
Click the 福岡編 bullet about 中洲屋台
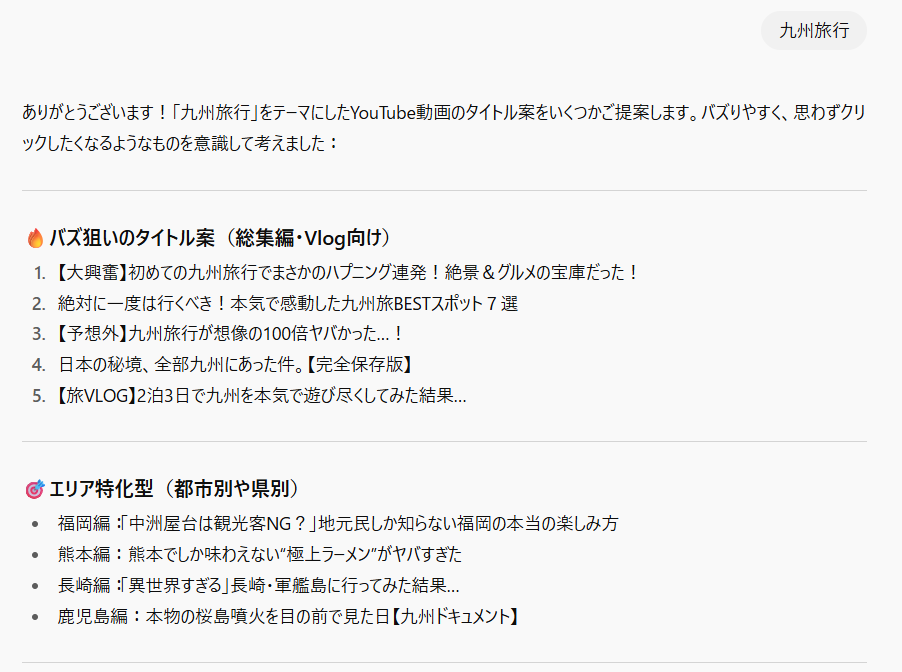tap(338, 524)
